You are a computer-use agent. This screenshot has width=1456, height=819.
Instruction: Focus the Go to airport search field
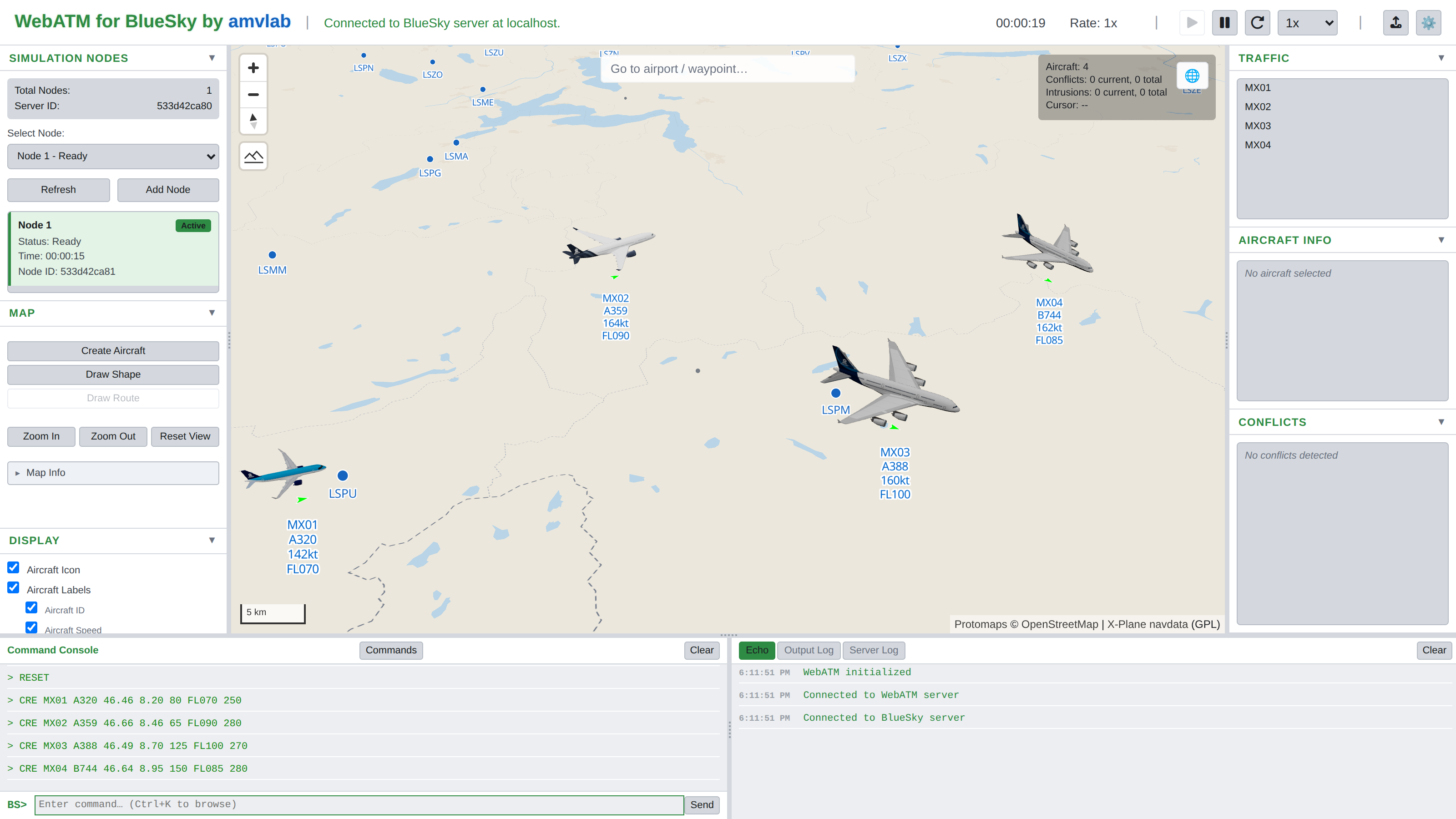(728, 69)
